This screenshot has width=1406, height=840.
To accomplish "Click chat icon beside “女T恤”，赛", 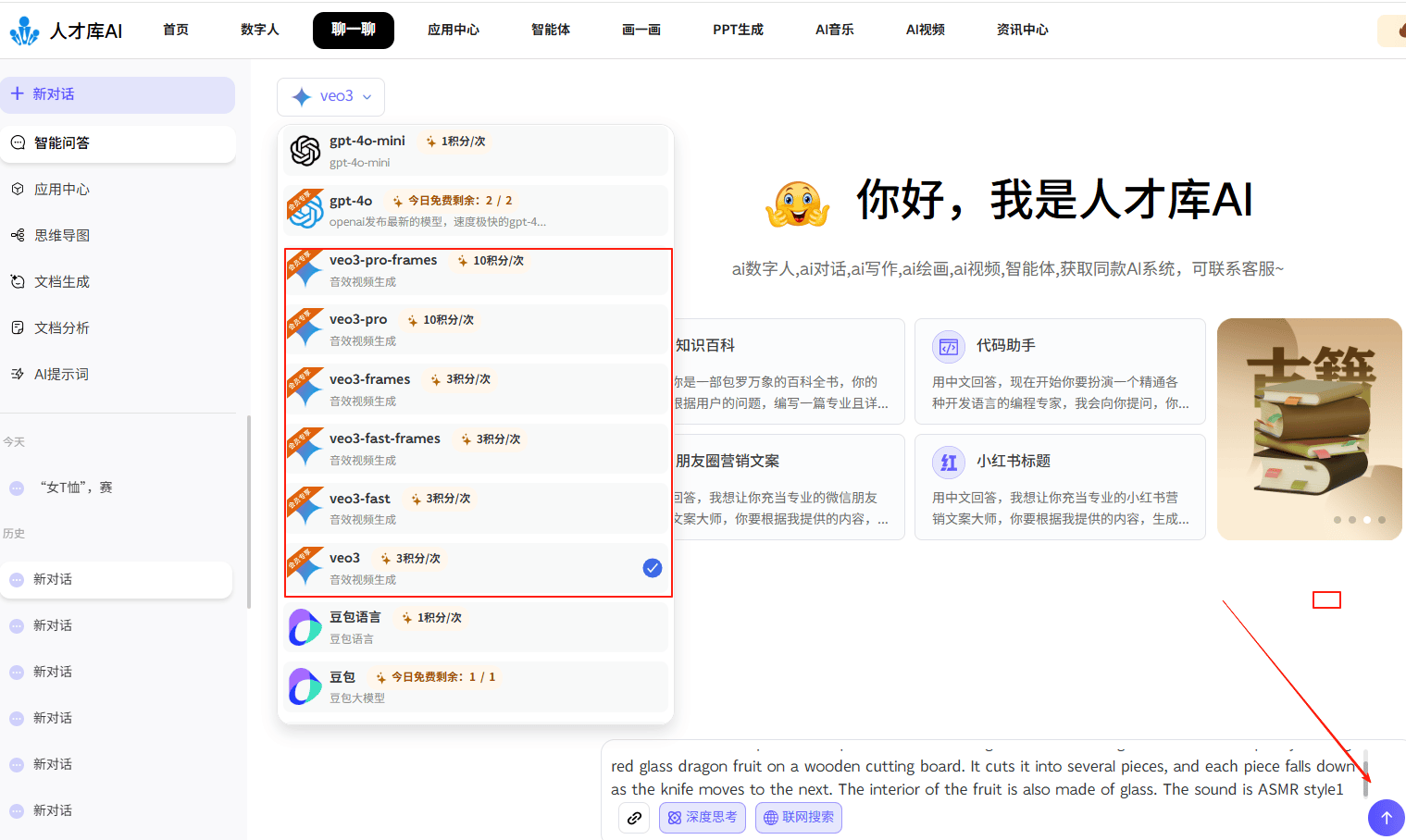I will coord(17,488).
